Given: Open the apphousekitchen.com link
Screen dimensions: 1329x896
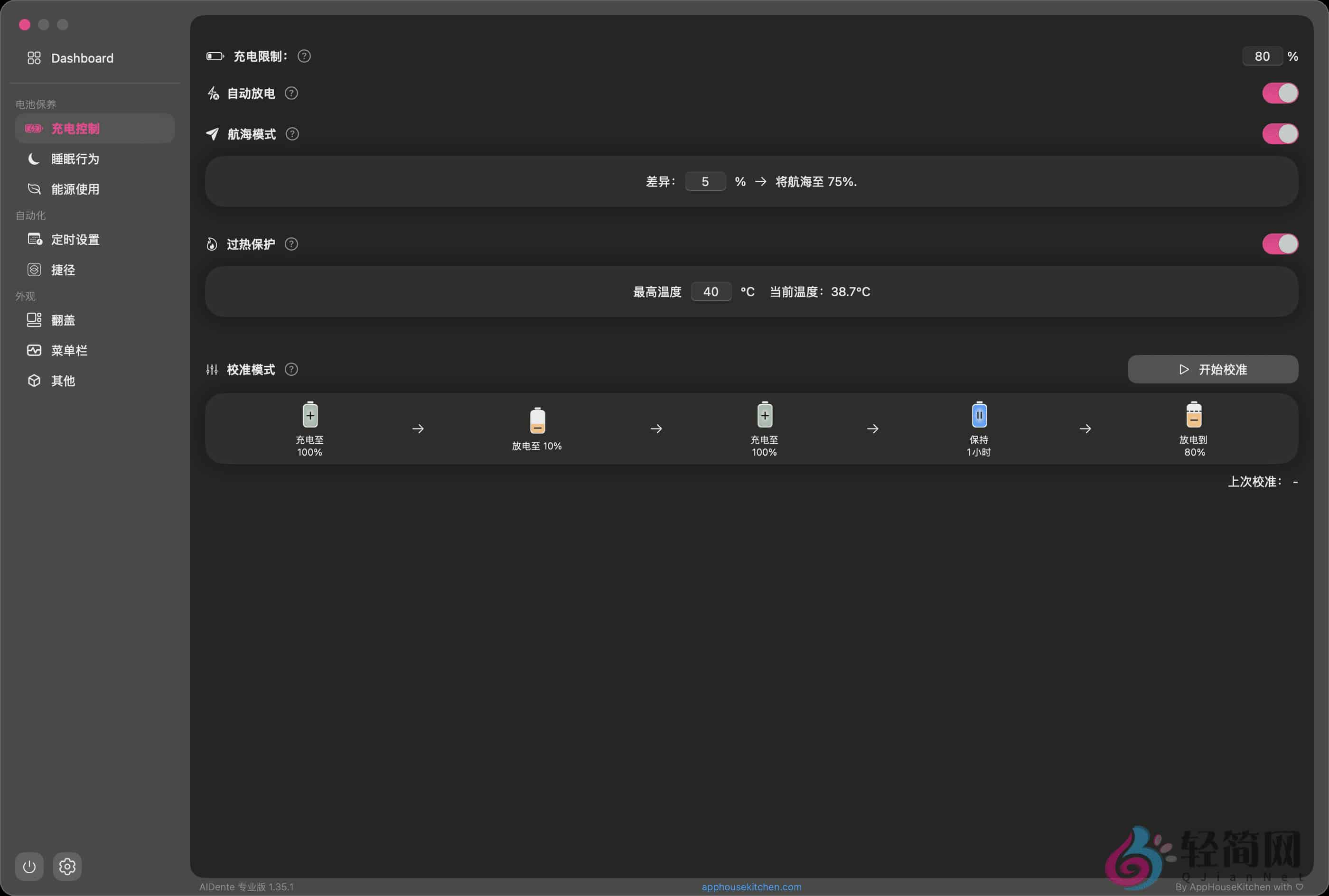Looking at the screenshot, I should coord(750,887).
